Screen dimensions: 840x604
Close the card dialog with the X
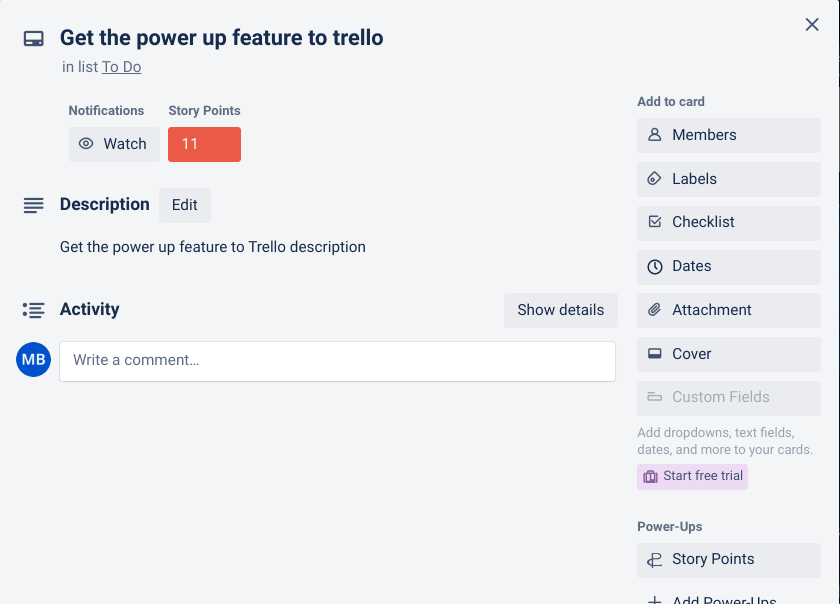tap(812, 25)
